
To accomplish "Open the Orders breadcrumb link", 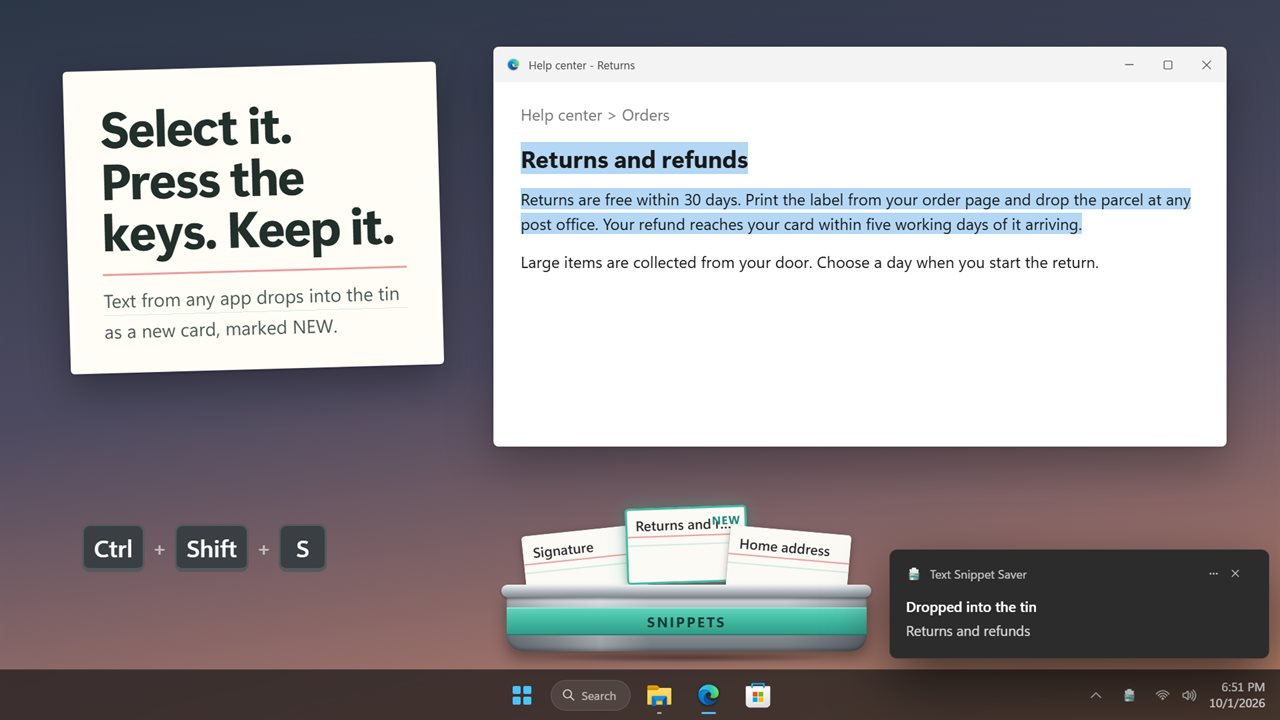I will click(x=646, y=115).
